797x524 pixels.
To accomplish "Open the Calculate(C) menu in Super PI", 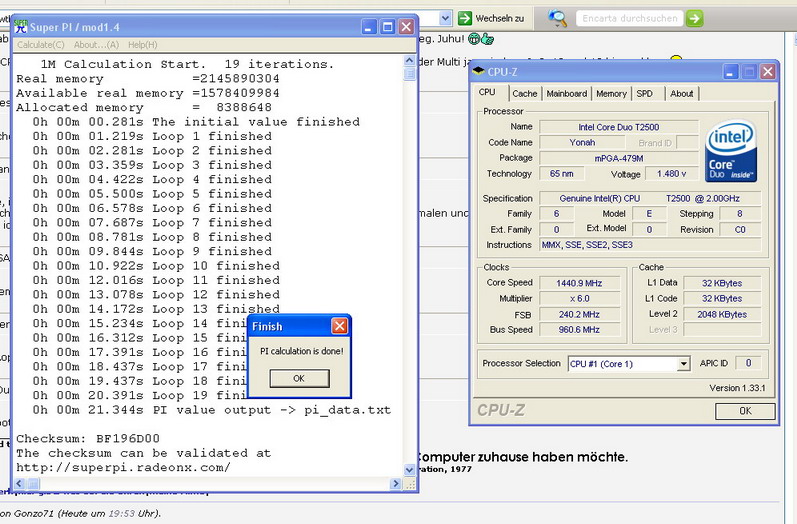I will [x=41, y=45].
